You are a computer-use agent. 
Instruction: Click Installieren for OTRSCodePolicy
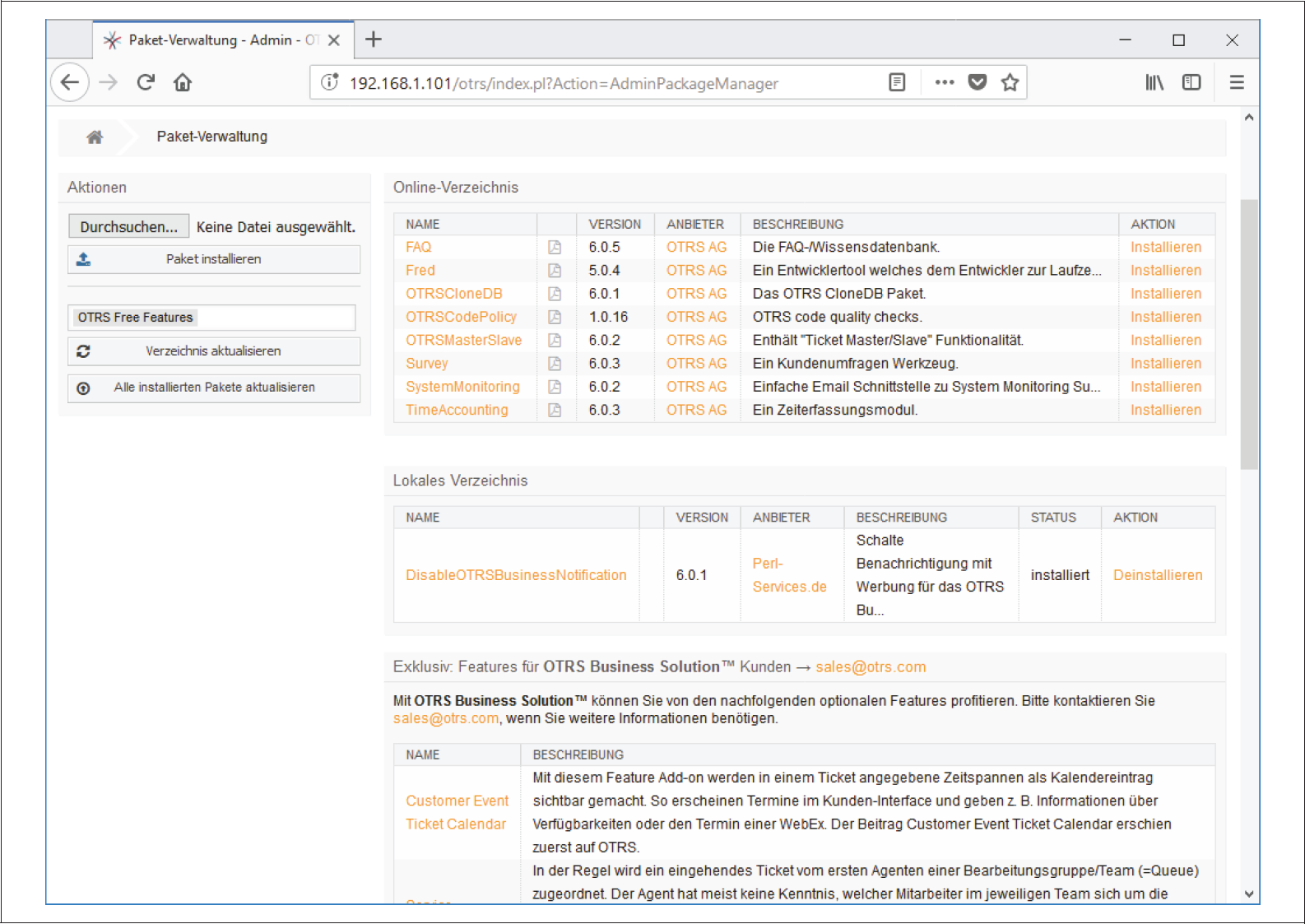[1165, 317]
